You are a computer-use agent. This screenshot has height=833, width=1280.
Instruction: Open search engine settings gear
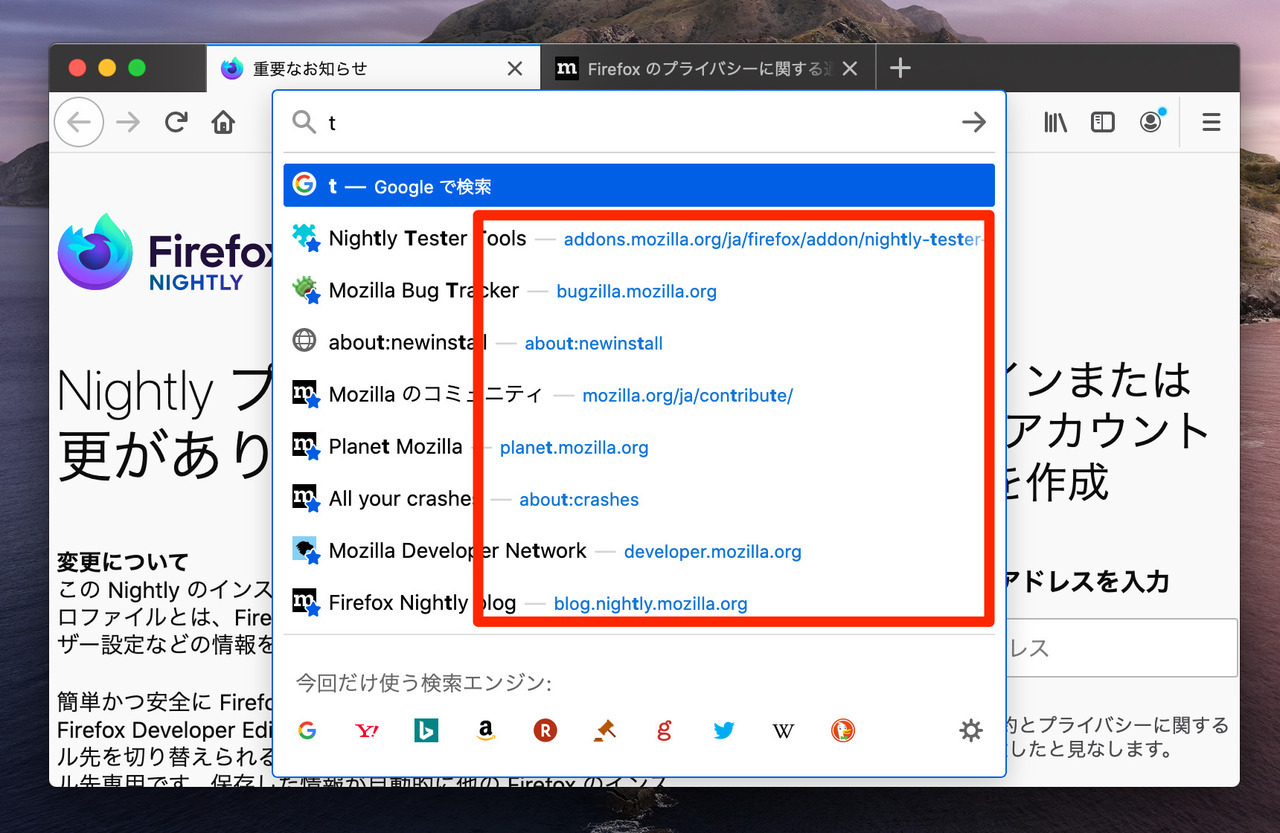[971, 731]
